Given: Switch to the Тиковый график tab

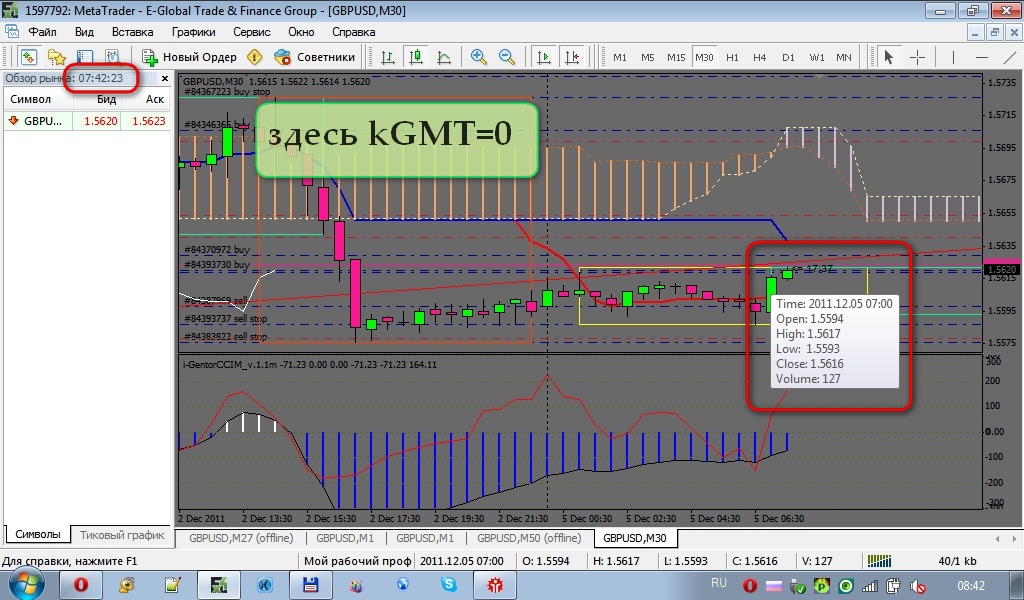Looking at the screenshot, I should [122, 535].
